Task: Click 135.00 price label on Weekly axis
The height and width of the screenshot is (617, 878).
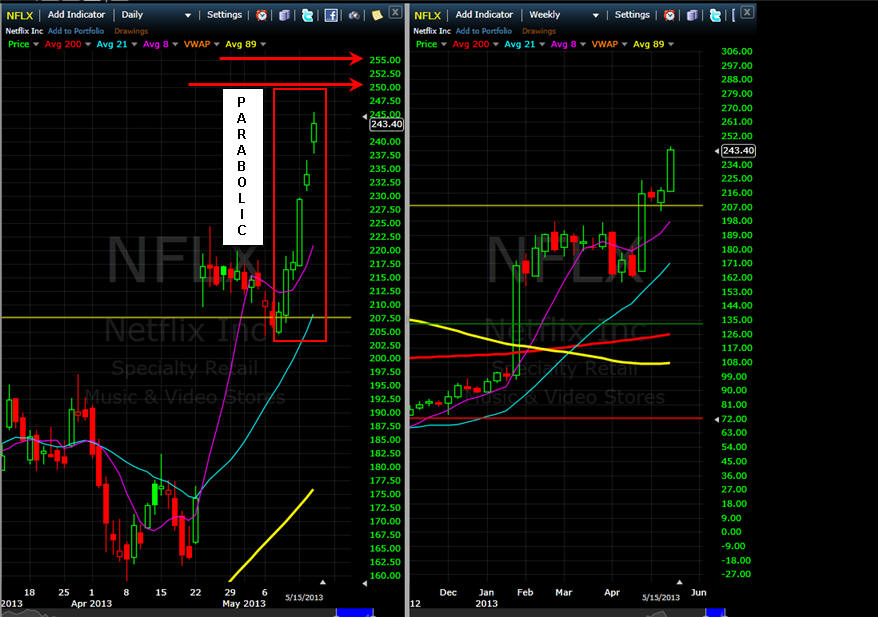Action: [736, 320]
